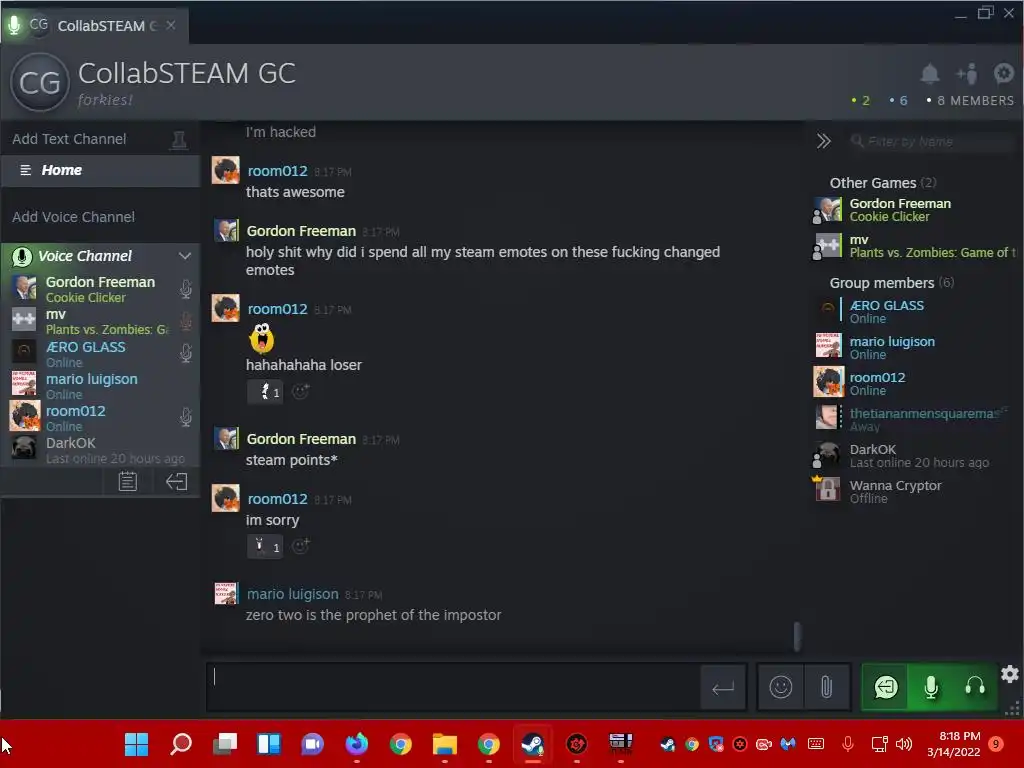Click the green leave voice chat icon
This screenshot has width=1024, height=768.
(886, 687)
